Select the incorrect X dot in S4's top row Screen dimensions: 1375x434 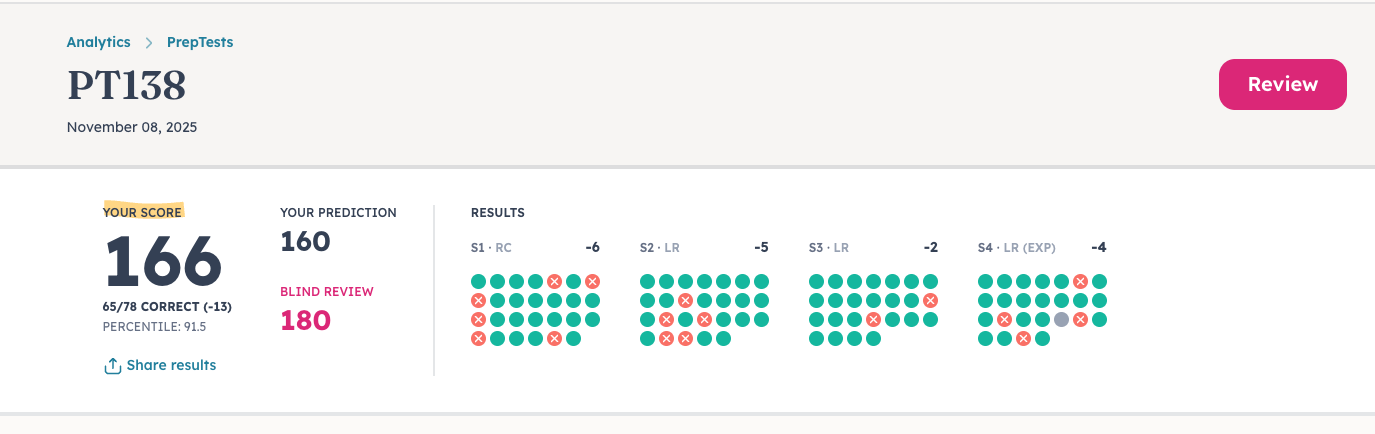tap(1080, 282)
